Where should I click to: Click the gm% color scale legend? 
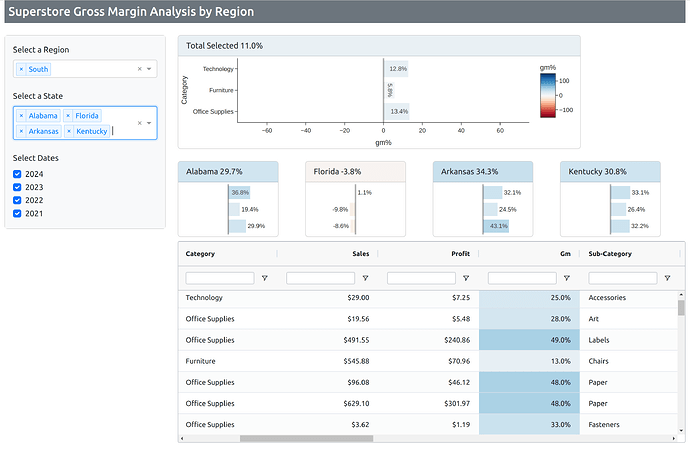[548, 95]
